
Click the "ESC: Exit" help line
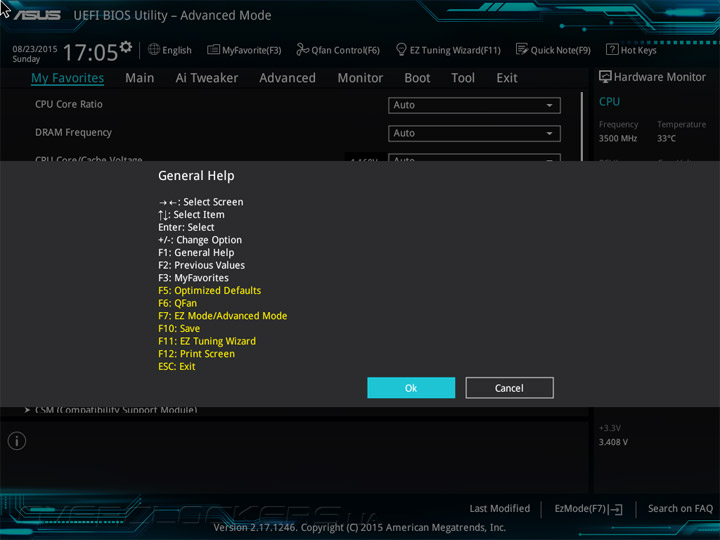click(177, 366)
